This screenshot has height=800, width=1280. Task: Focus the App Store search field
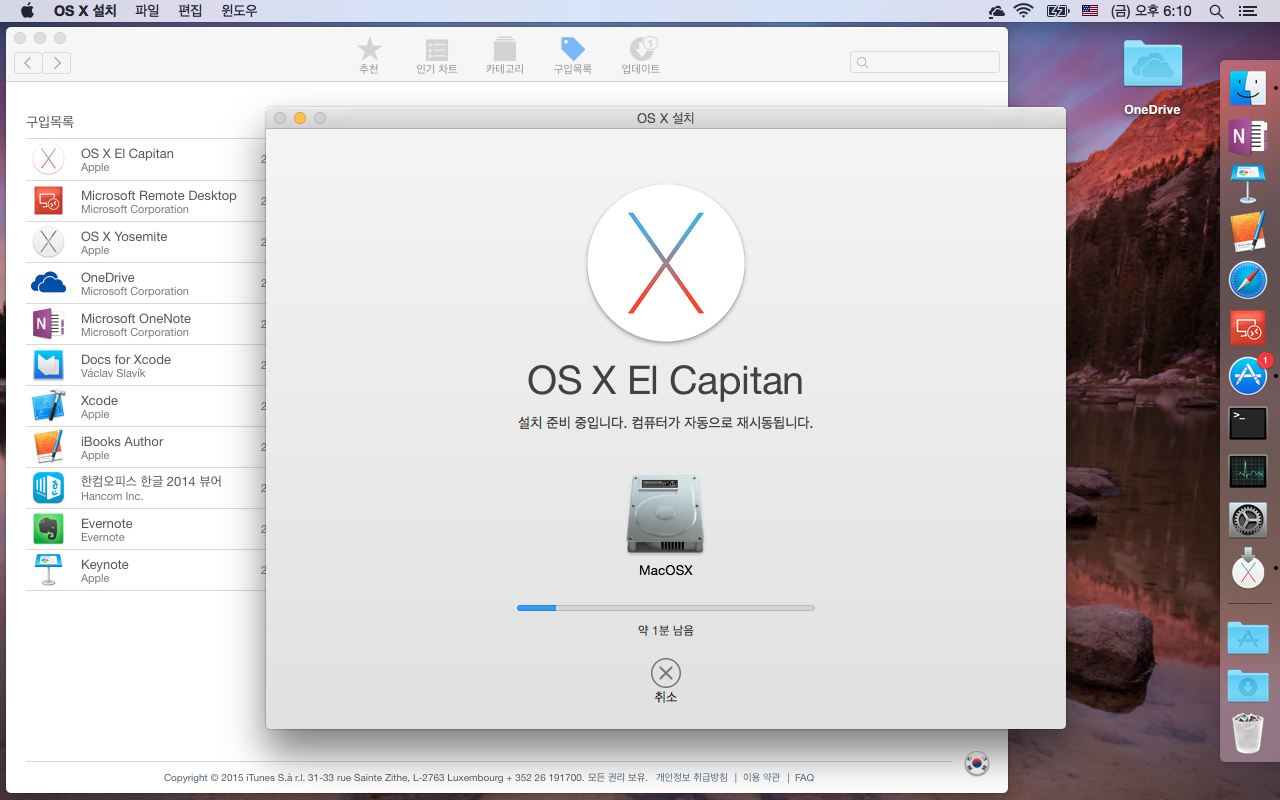925,62
